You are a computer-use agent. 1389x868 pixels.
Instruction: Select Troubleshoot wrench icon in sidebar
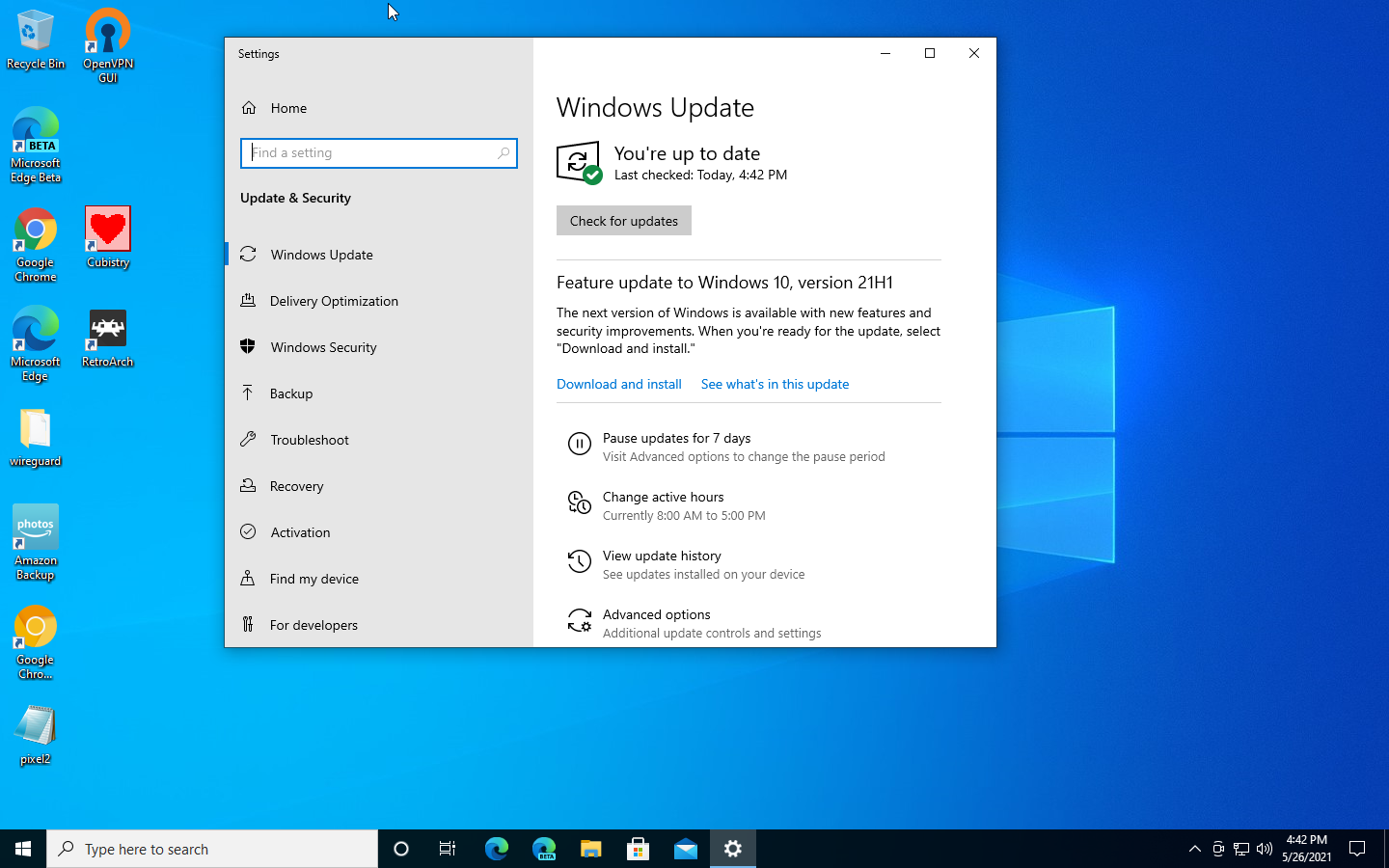click(x=248, y=439)
